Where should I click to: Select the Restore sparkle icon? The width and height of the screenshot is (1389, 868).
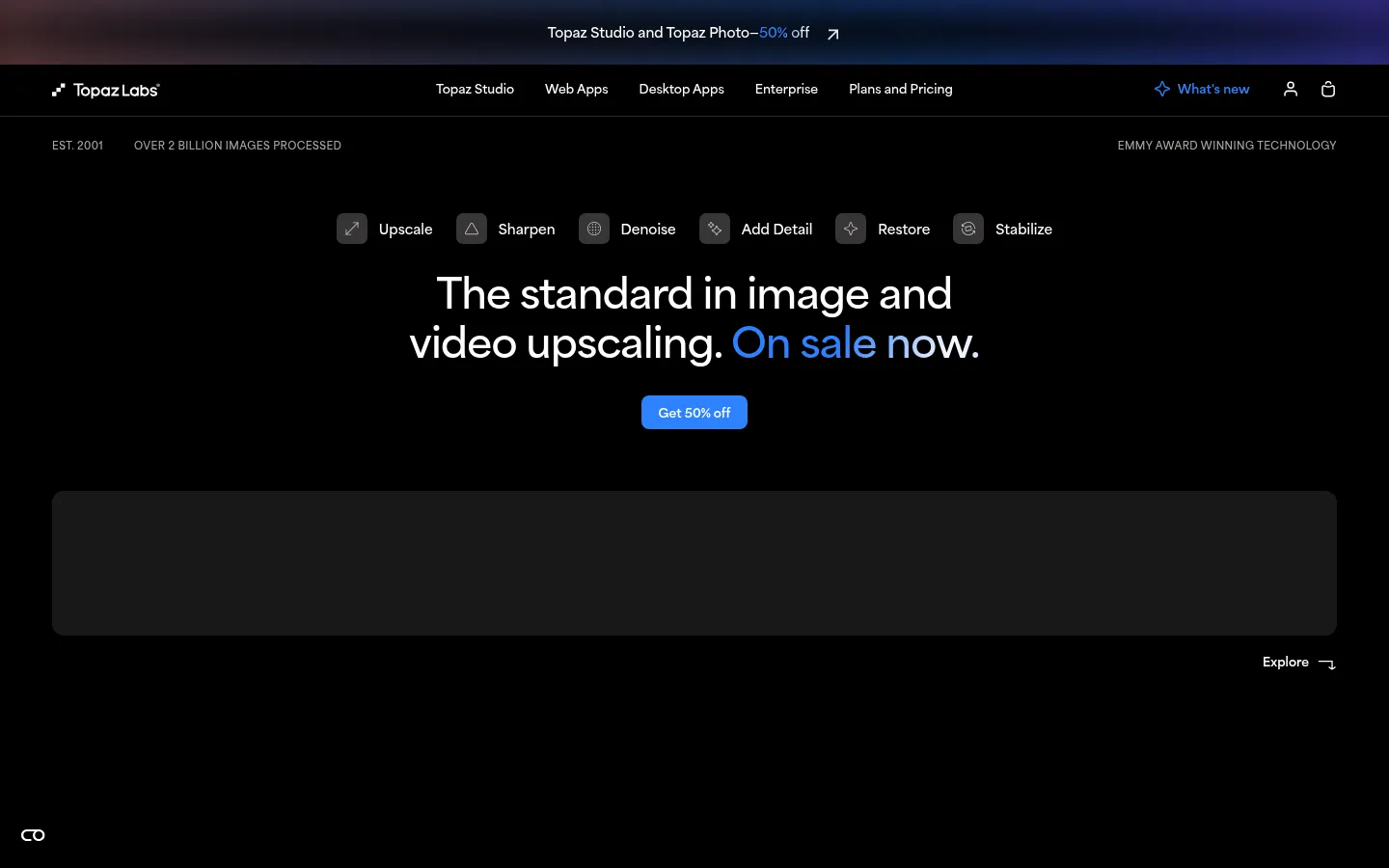pos(851,229)
